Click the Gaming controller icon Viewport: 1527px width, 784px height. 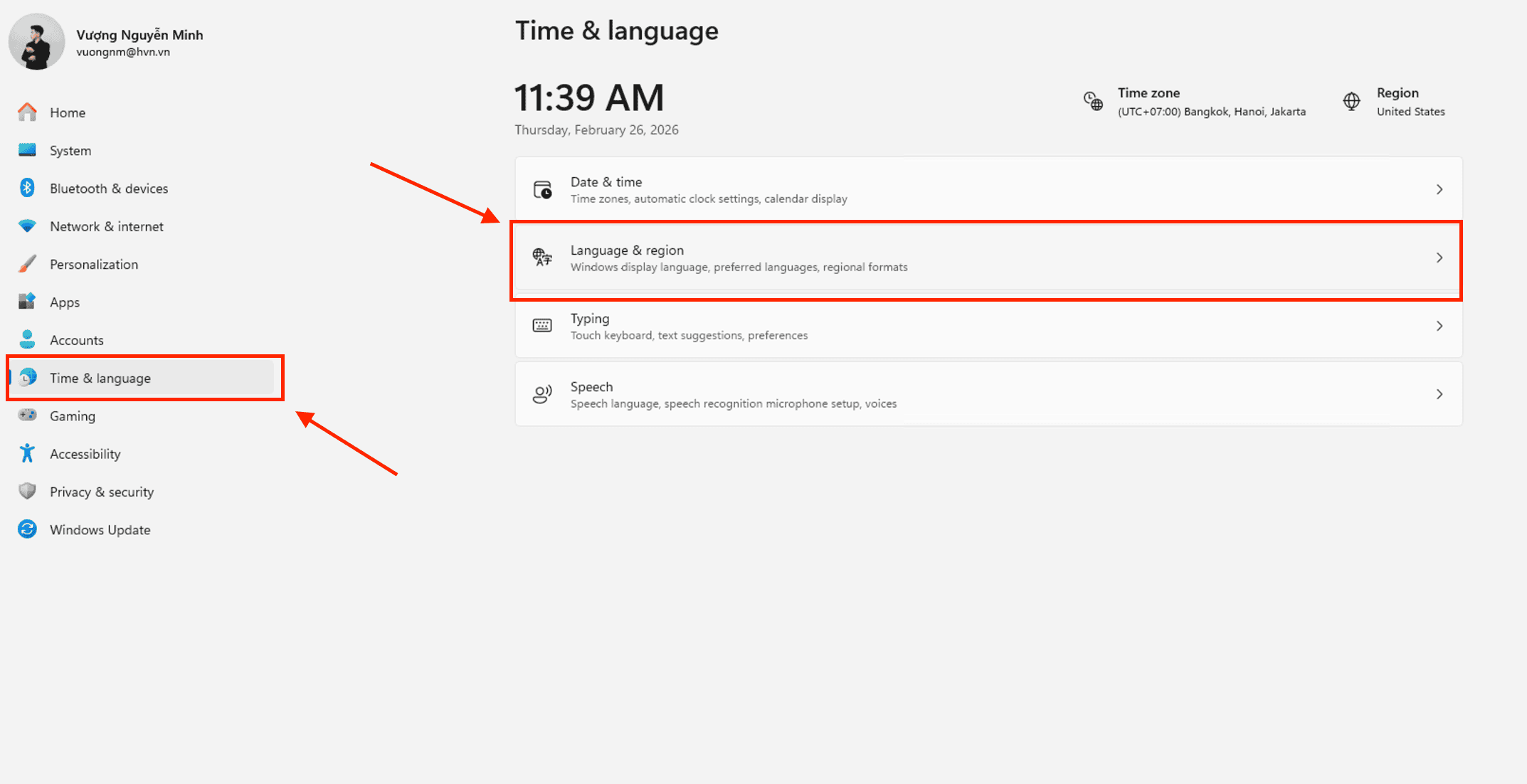pyautogui.click(x=28, y=415)
